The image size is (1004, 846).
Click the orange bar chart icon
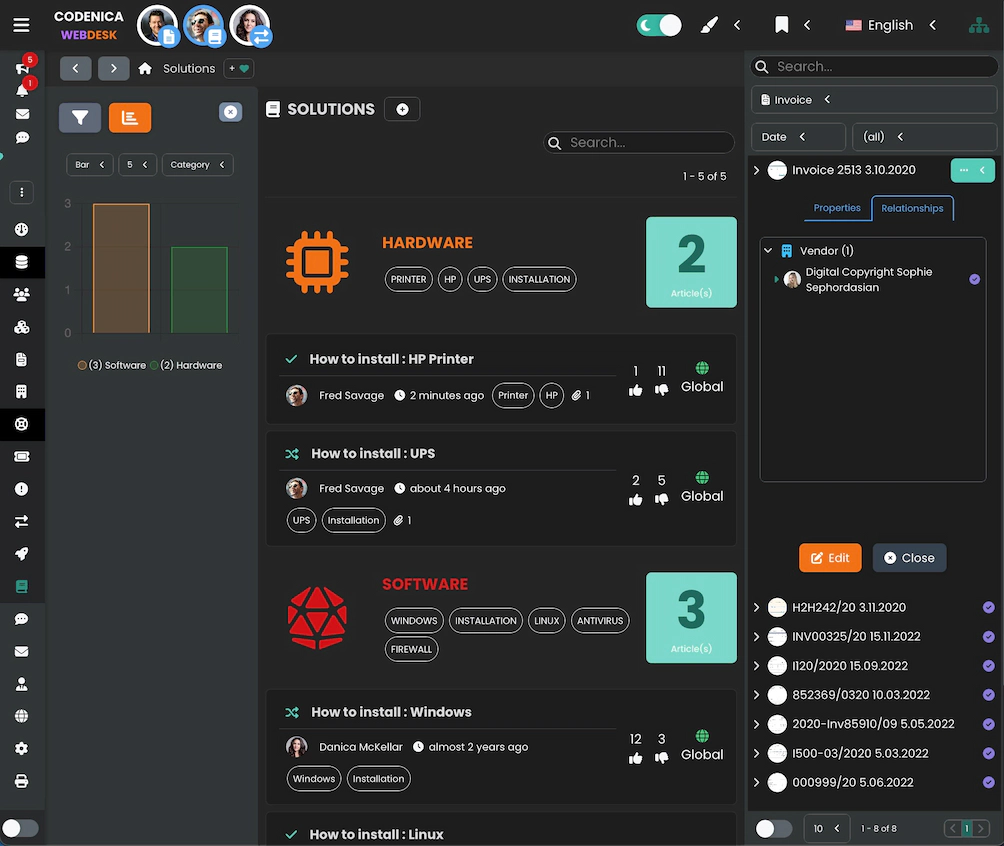pos(129,118)
